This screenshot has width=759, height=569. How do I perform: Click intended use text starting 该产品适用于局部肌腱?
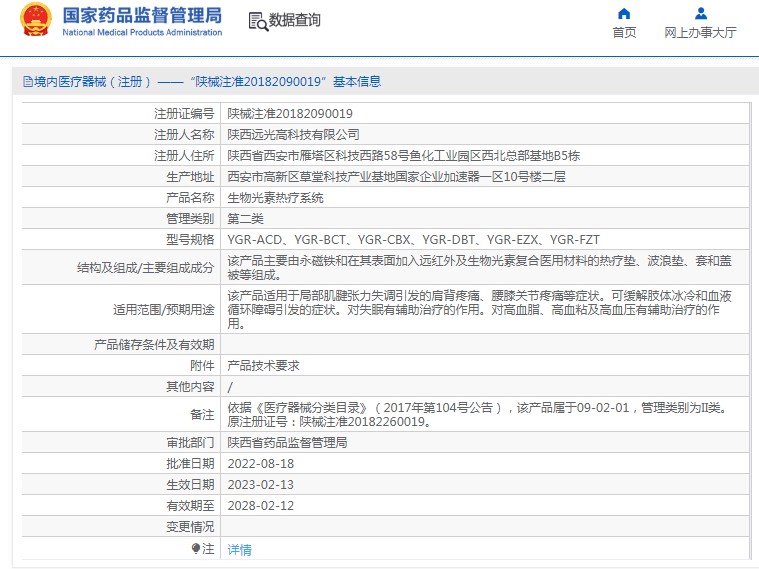tap(479, 309)
